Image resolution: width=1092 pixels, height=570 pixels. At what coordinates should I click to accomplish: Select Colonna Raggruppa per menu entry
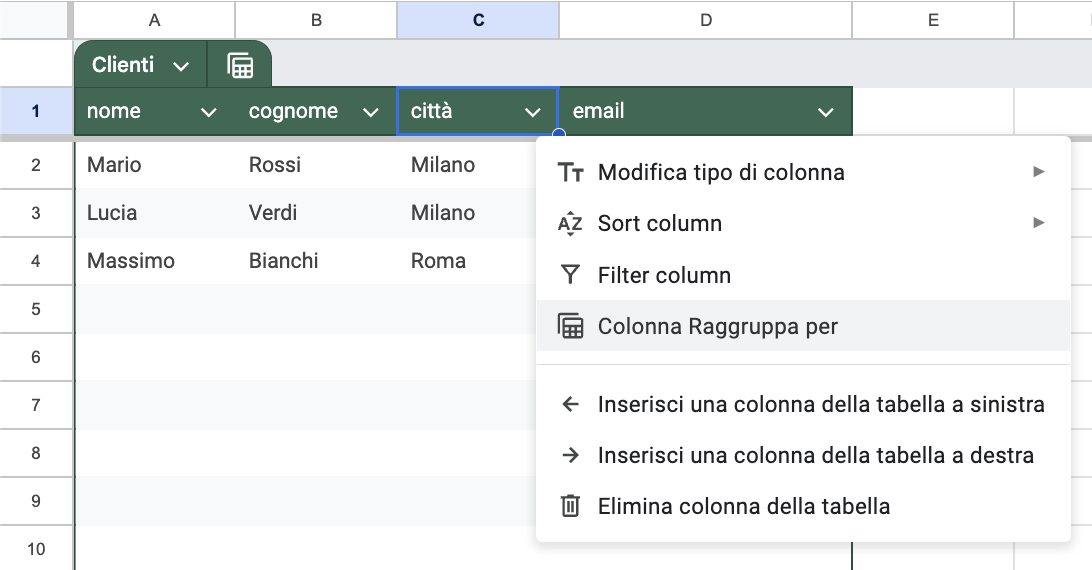pyautogui.click(x=803, y=325)
